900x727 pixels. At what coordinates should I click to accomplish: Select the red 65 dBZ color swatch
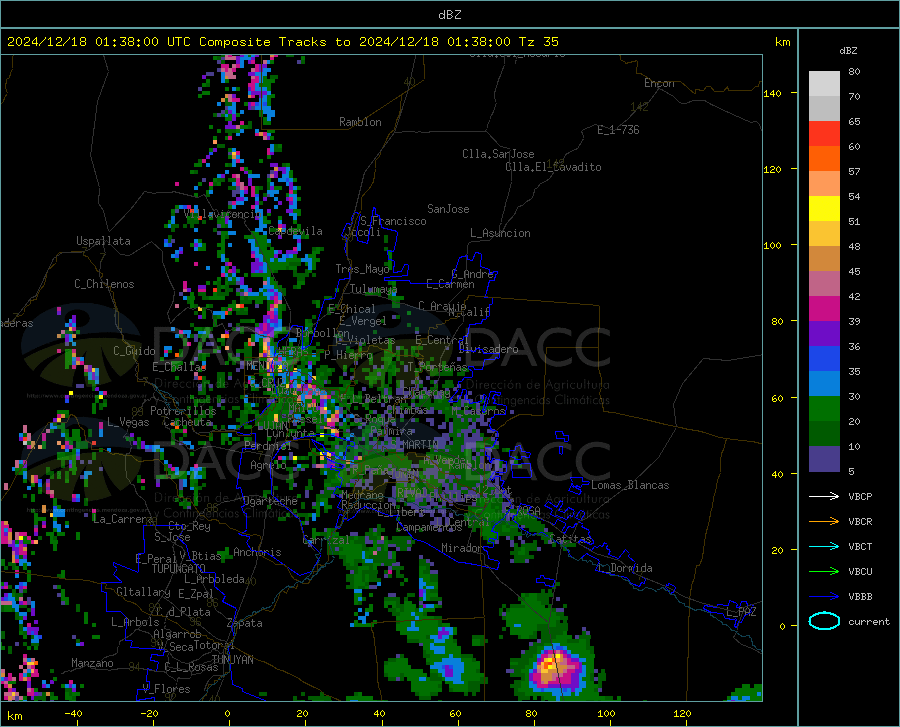(x=824, y=134)
